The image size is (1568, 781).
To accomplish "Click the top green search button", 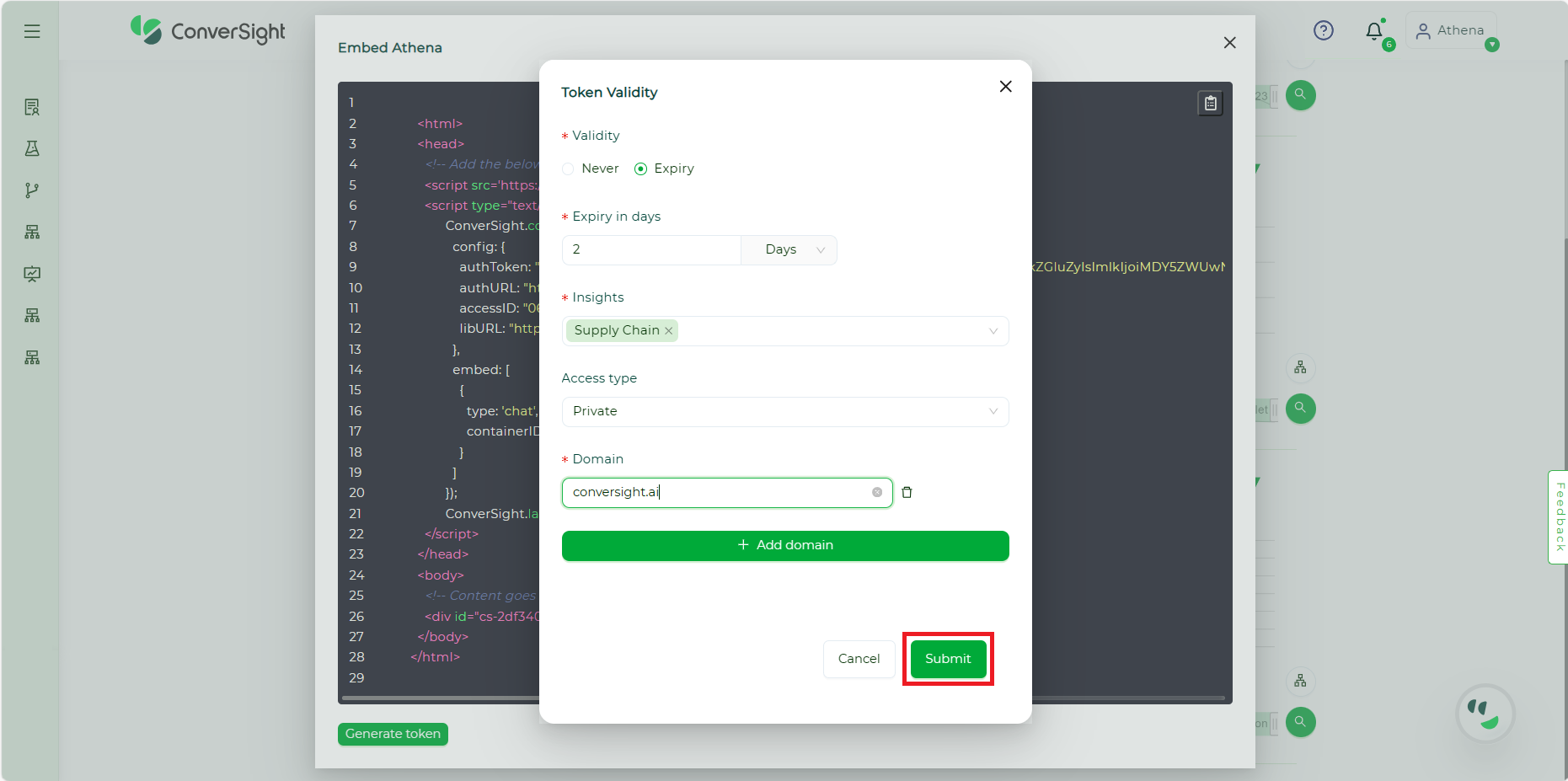I will click(x=1301, y=95).
